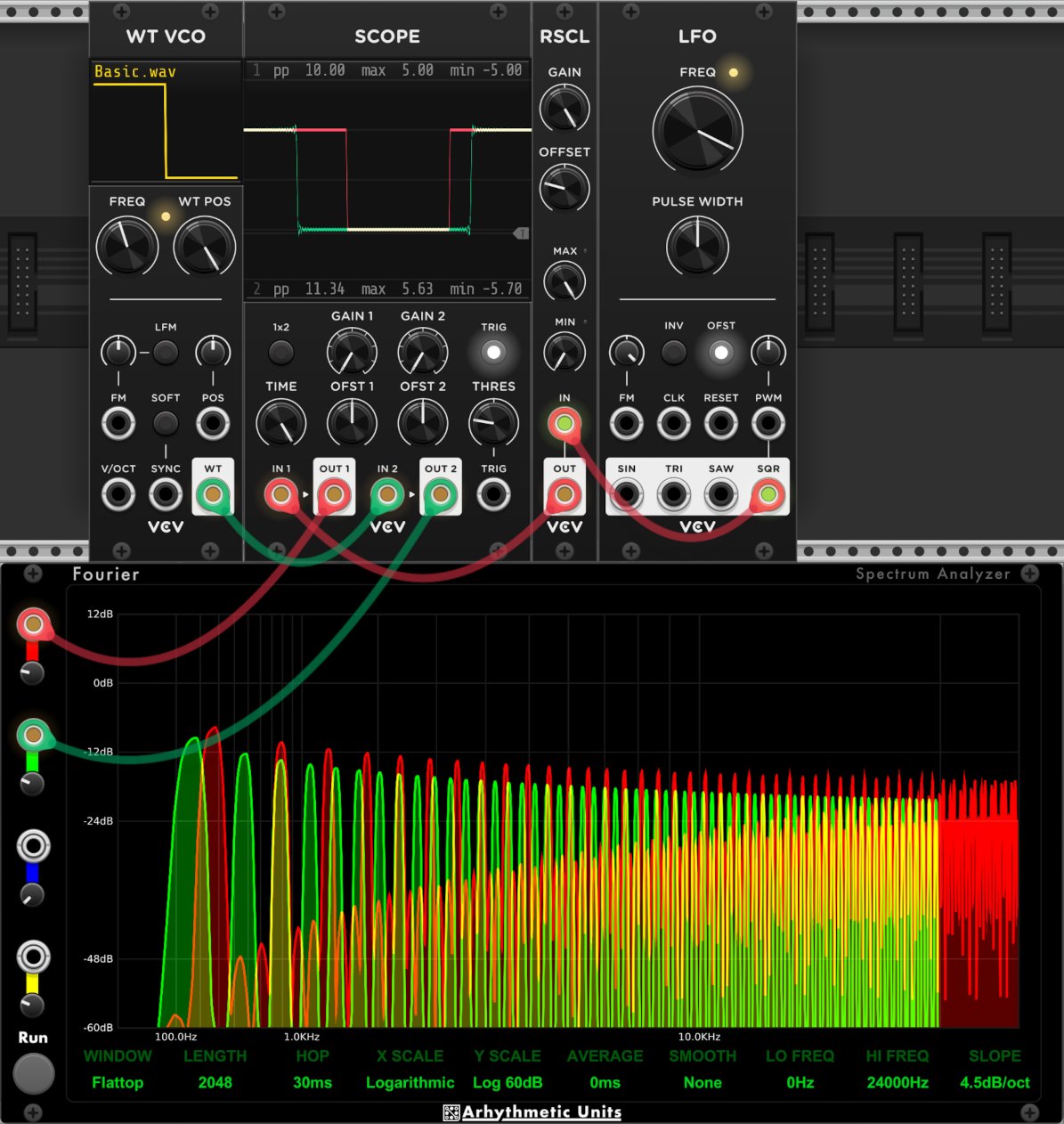Image resolution: width=1064 pixels, height=1124 pixels.
Task: Click the green input jack on Fourier
Action: [x=33, y=735]
